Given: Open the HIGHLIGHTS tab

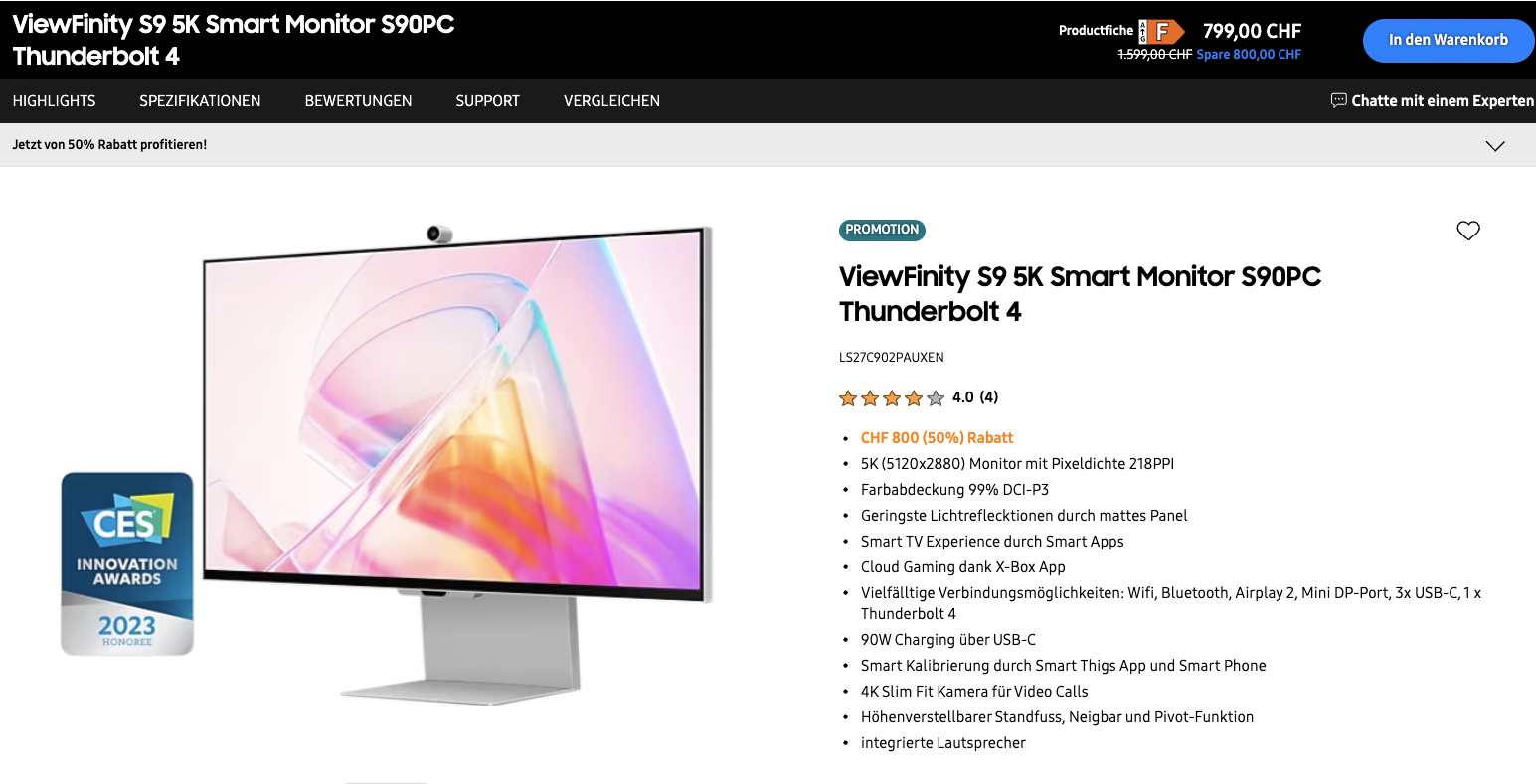Looking at the screenshot, I should click(55, 101).
